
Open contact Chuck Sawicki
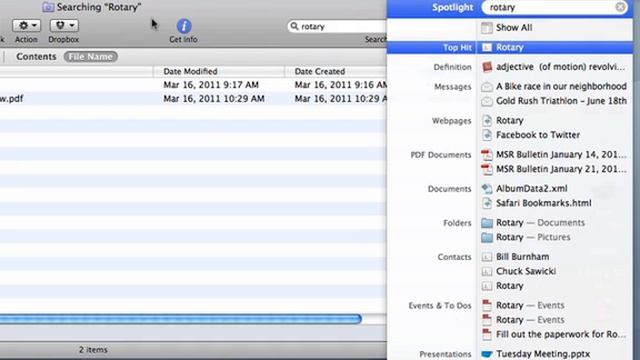(x=526, y=271)
